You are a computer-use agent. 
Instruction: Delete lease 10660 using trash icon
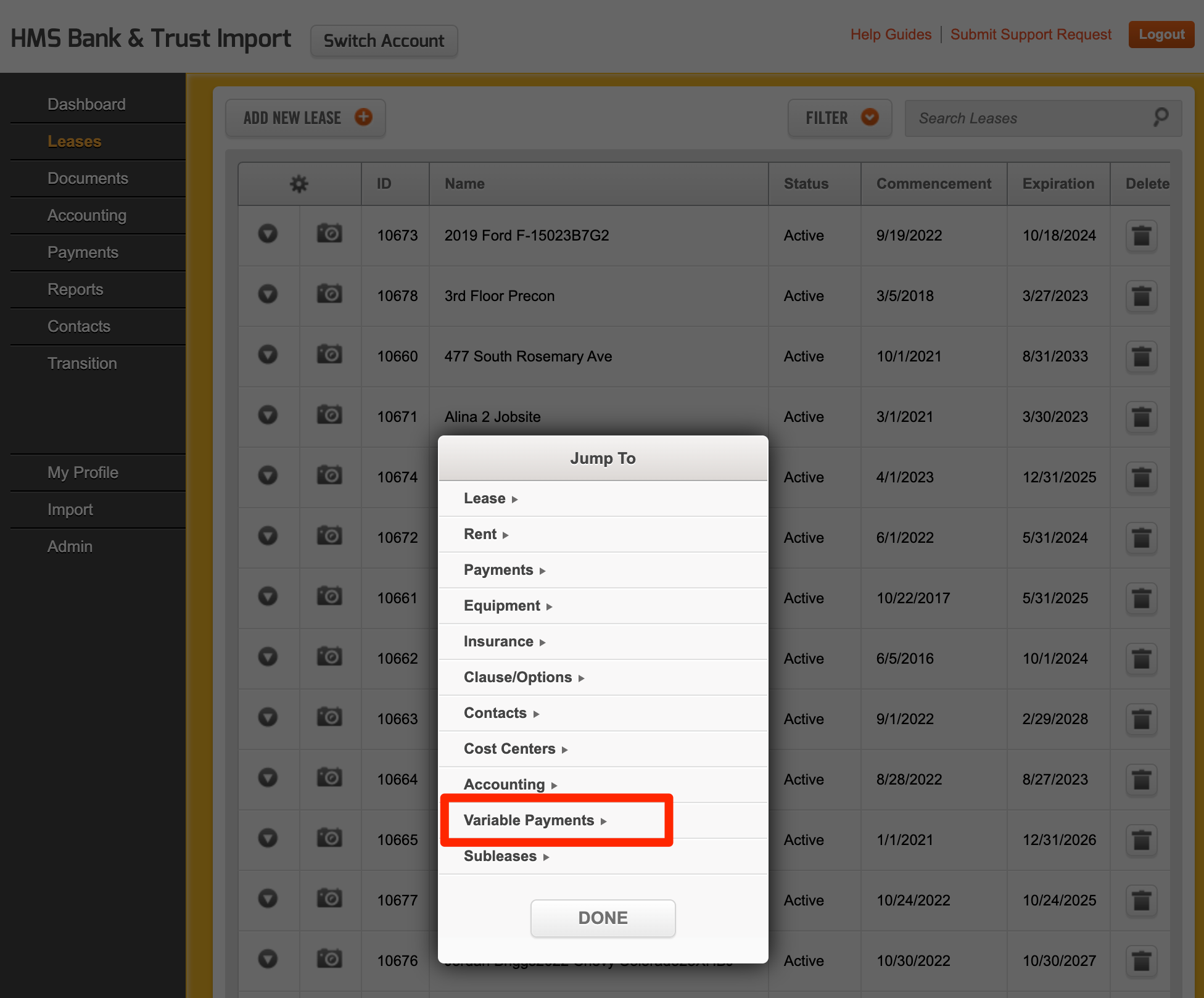click(1141, 357)
